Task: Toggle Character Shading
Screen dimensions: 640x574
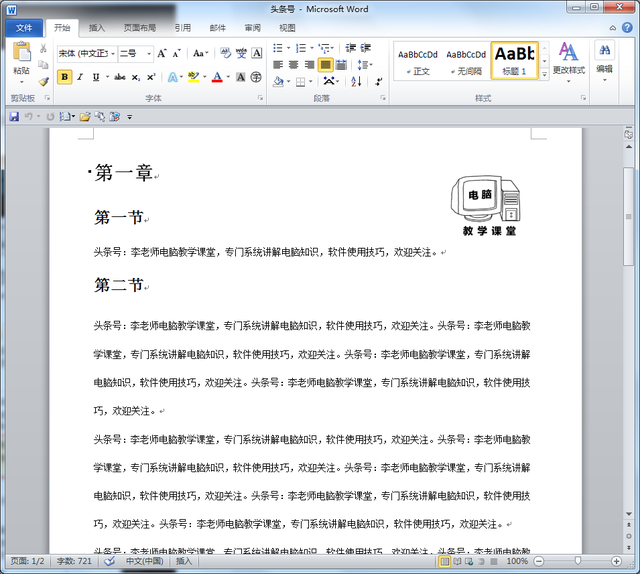Action: click(241, 77)
